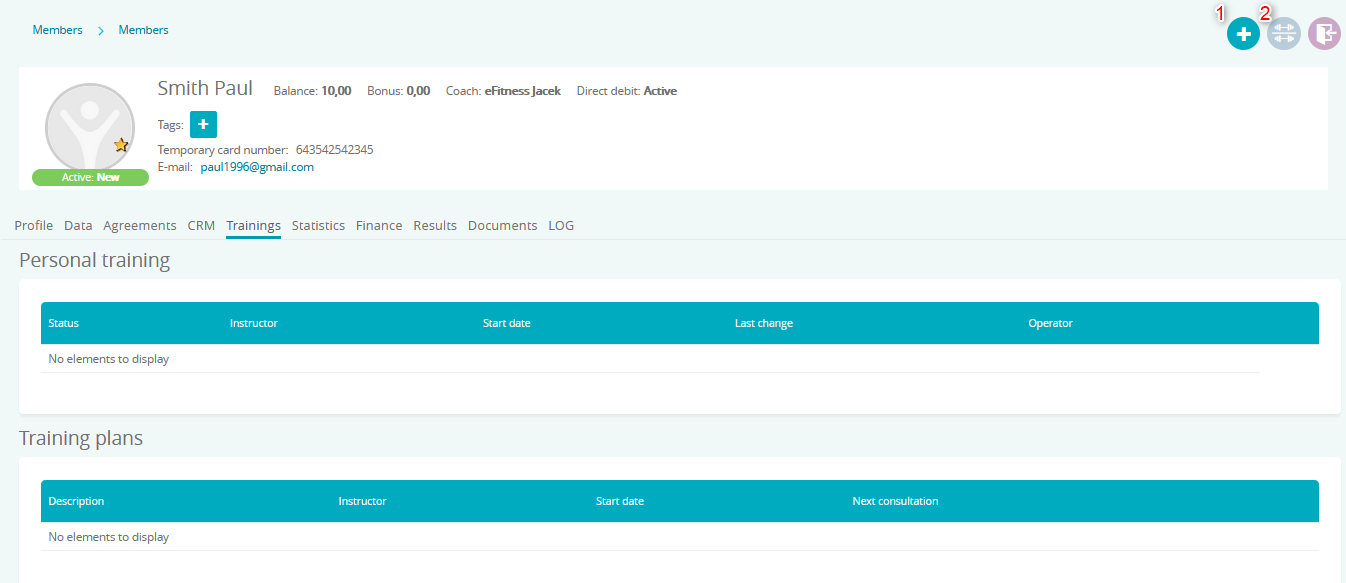Click the Description column header in Training plans
This screenshot has width=1346, height=583.
(76, 501)
